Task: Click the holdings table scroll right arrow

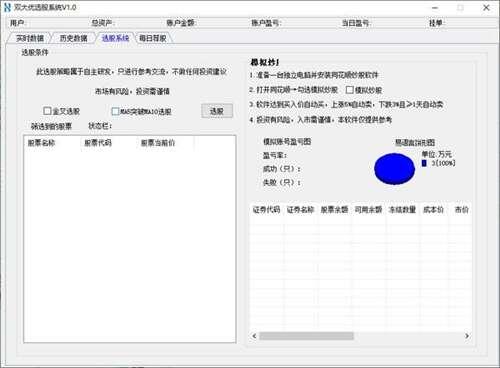Action: pos(467,336)
